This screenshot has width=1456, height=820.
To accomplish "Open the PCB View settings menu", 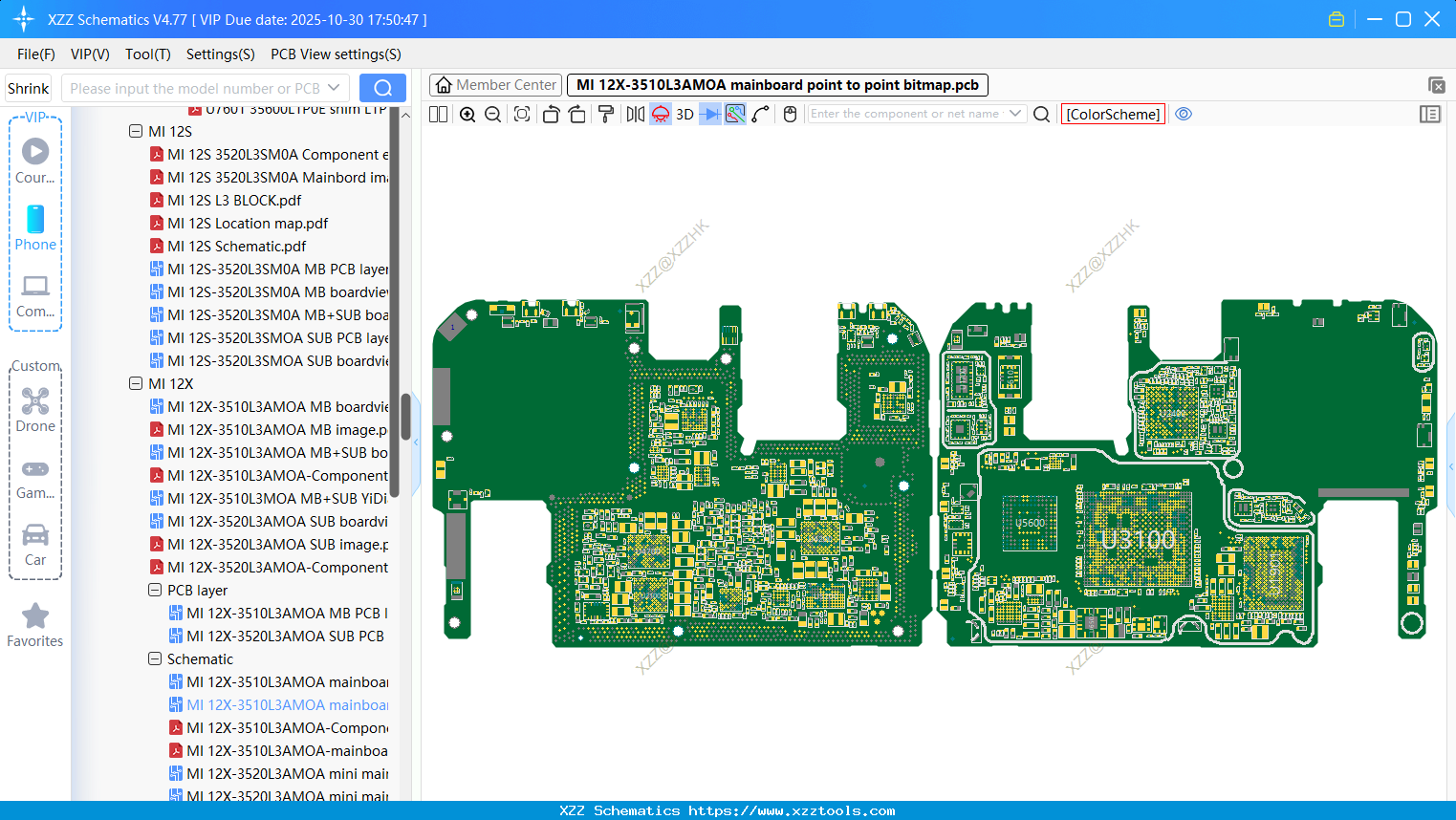I will (x=336, y=54).
